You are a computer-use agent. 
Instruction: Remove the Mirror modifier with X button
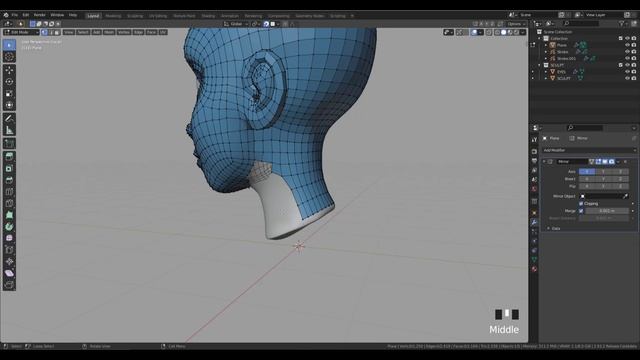(x=625, y=162)
